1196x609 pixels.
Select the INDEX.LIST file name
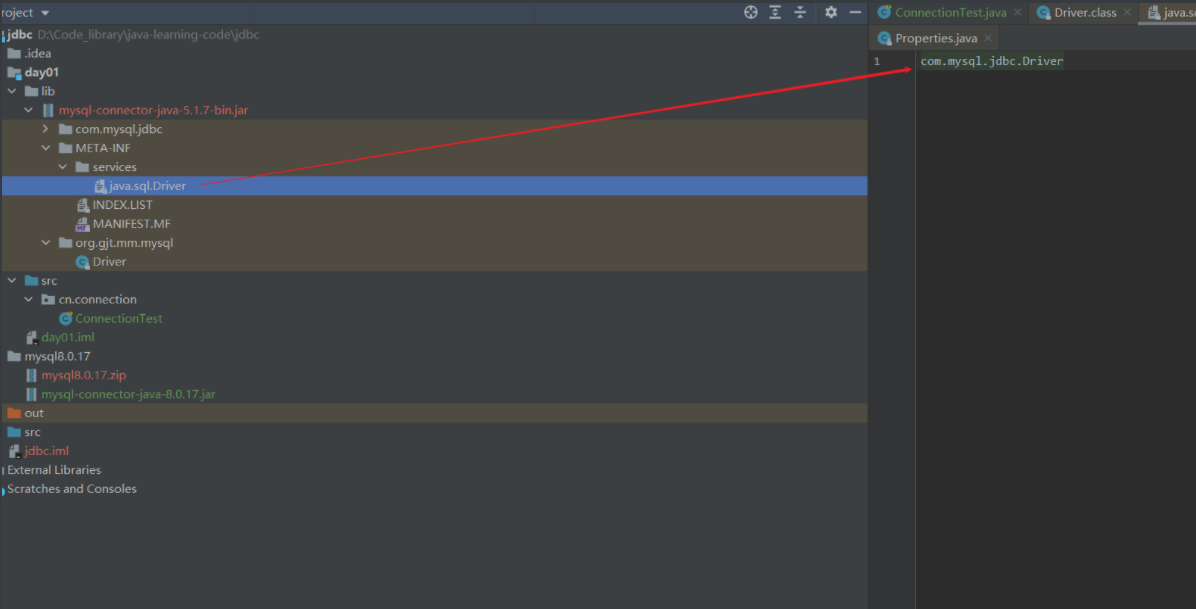123,205
